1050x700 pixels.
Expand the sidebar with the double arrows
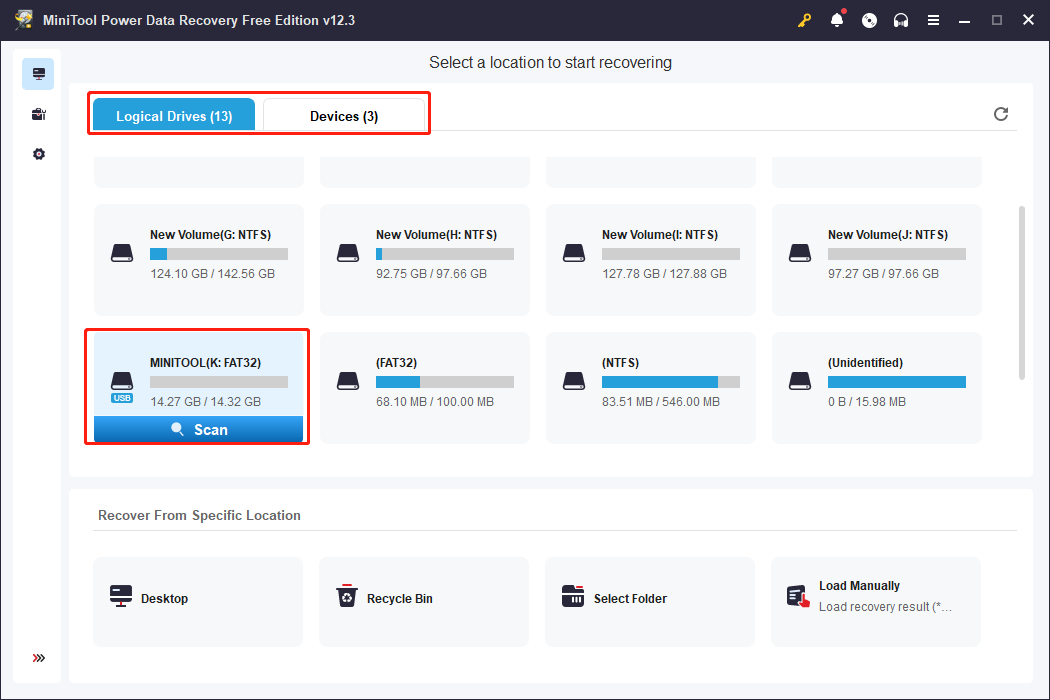click(38, 658)
